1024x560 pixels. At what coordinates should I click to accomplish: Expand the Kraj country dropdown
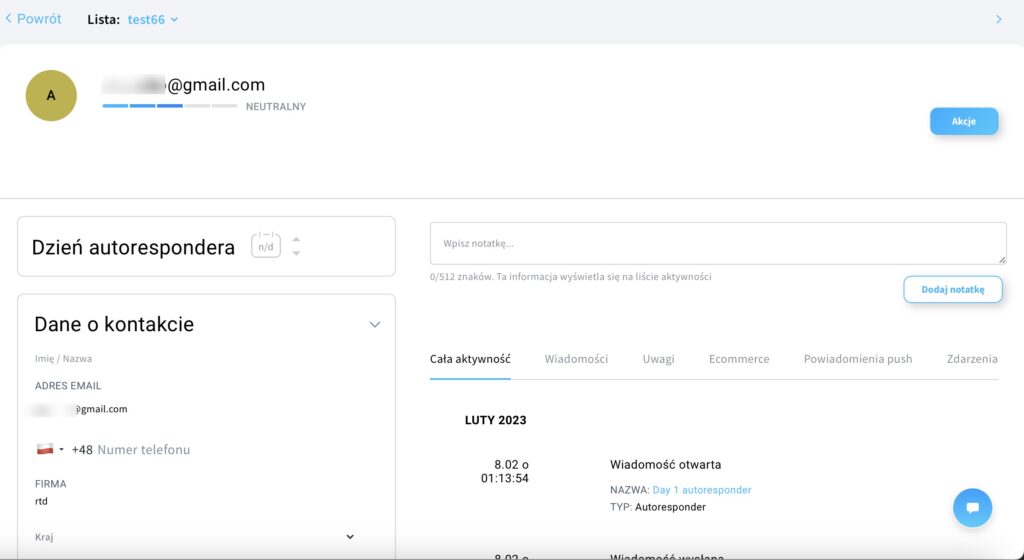click(350, 537)
